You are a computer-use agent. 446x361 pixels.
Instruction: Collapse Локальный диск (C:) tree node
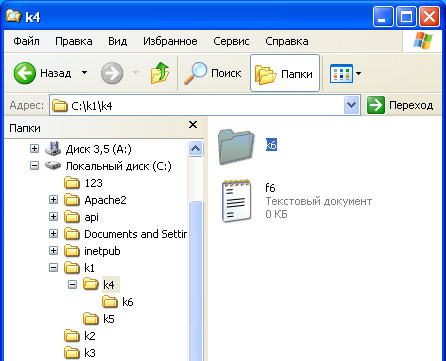coord(34,165)
